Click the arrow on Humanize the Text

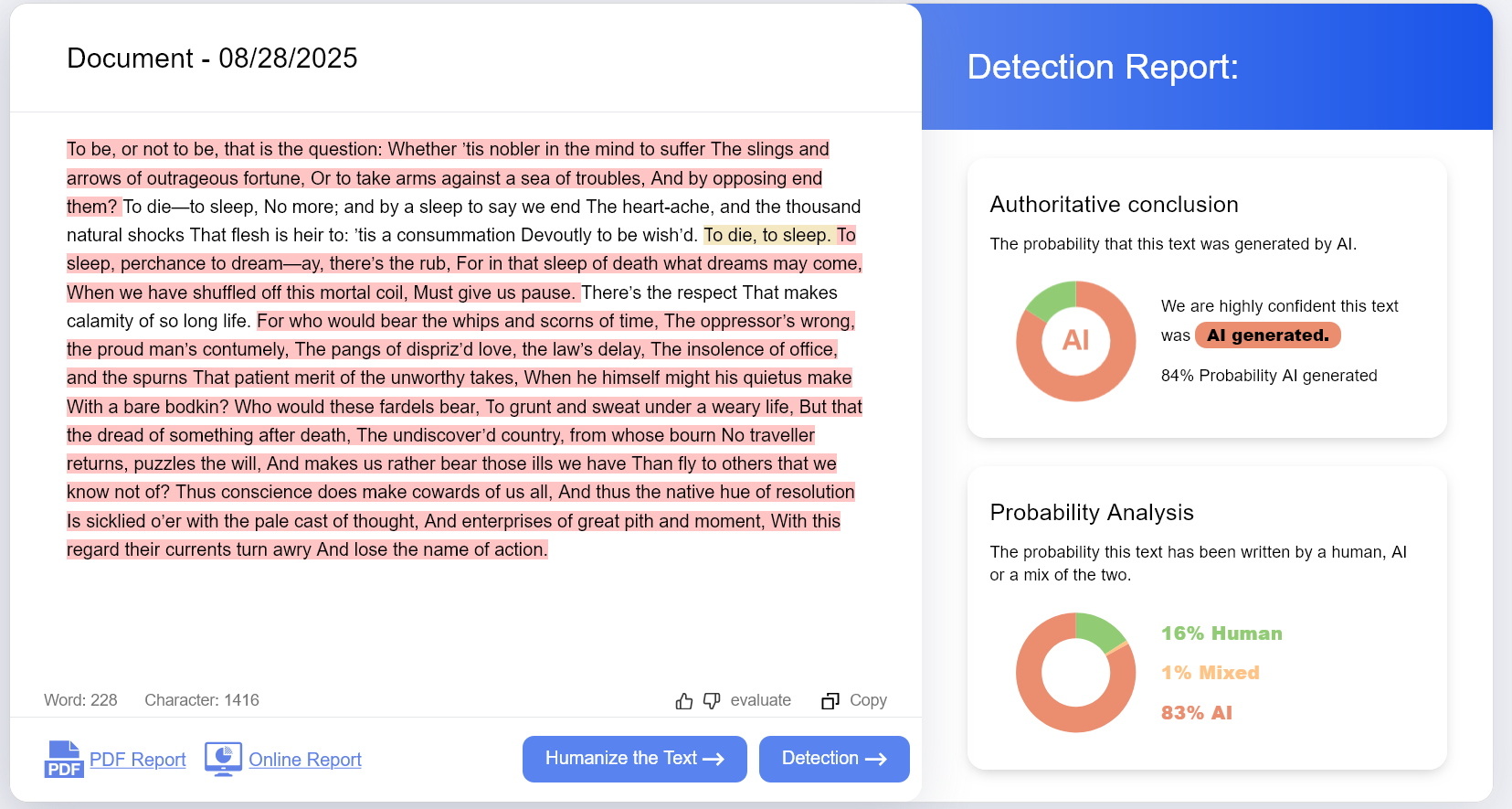pos(714,759)
